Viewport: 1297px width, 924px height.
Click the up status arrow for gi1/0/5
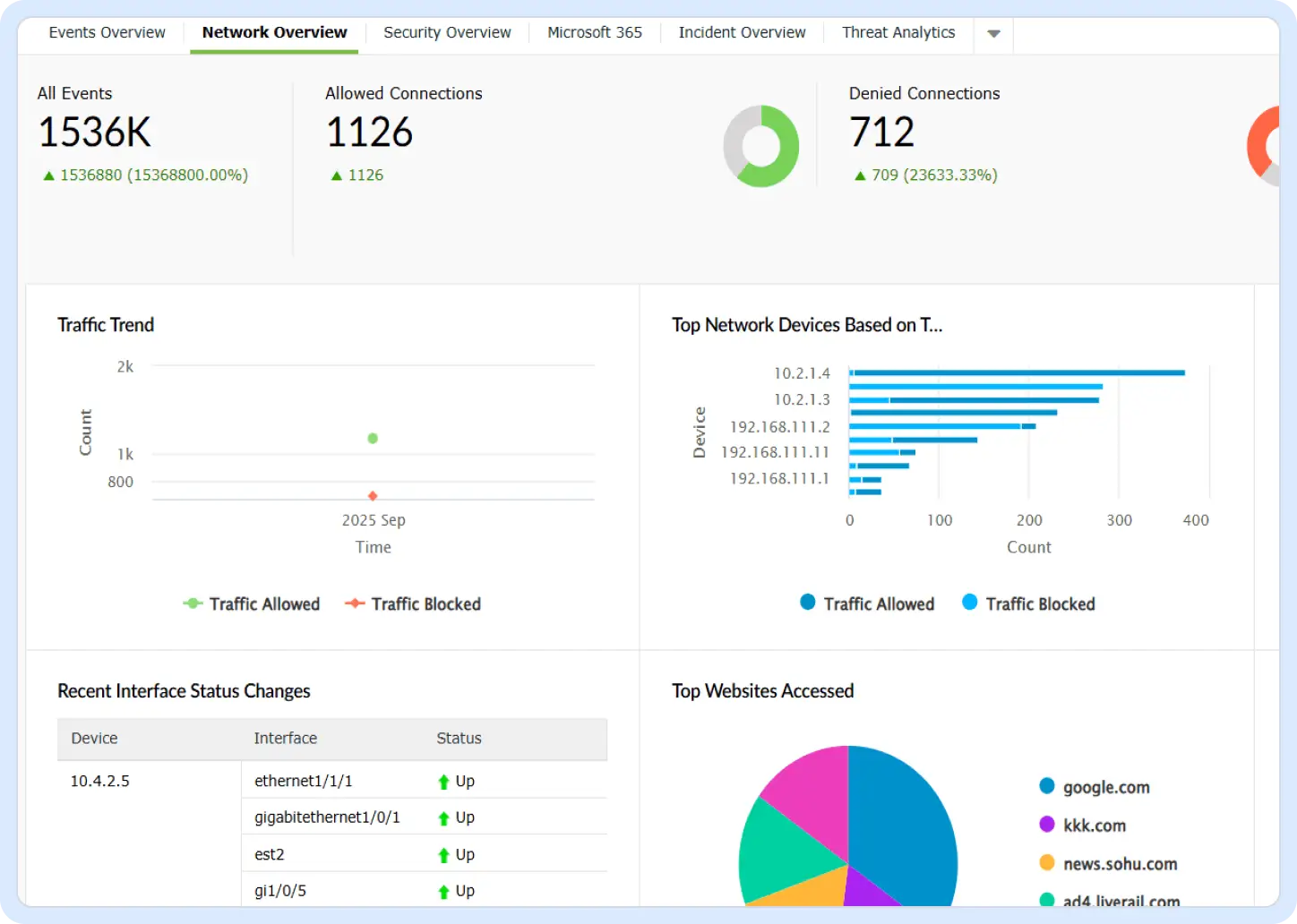coord(443,892)
